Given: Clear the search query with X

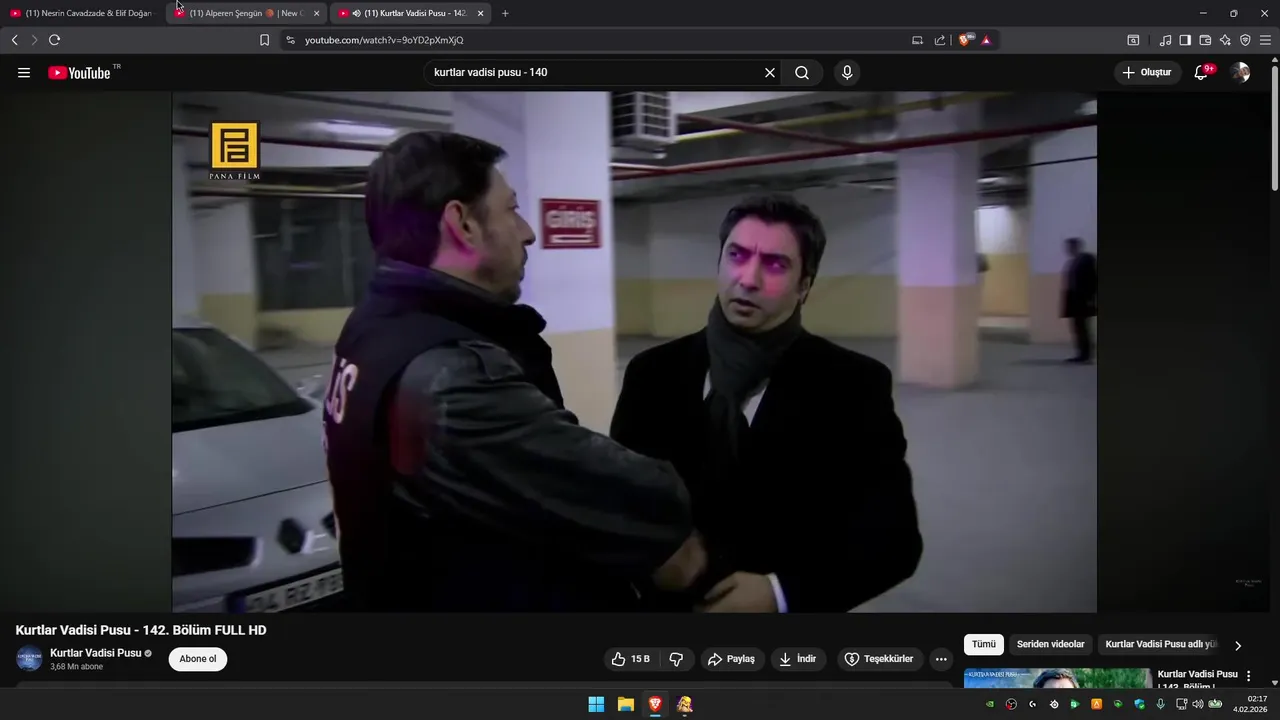Looking at the screenshot, I should 770,72.
